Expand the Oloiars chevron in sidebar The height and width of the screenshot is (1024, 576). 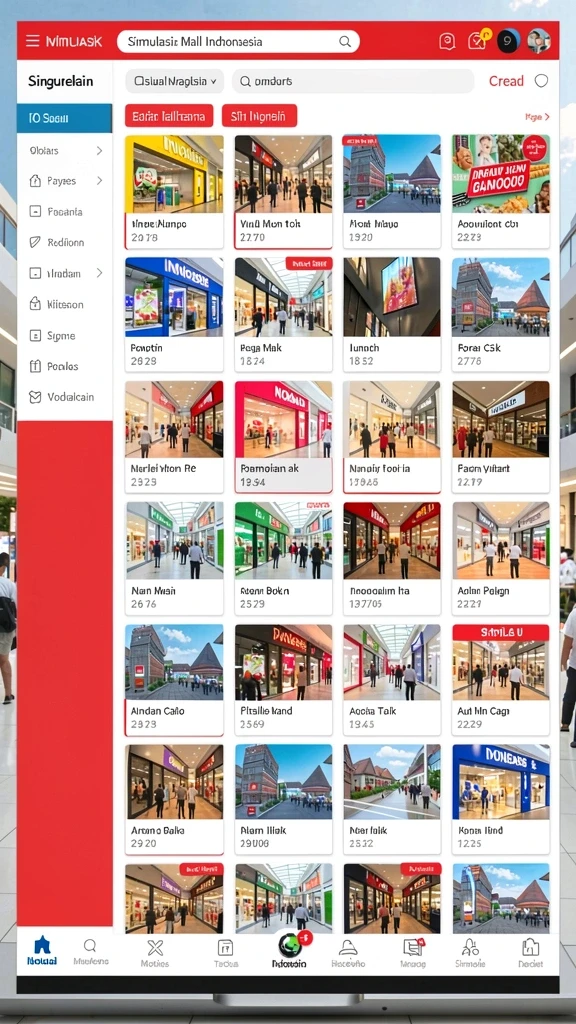click(x=99, y=151)
